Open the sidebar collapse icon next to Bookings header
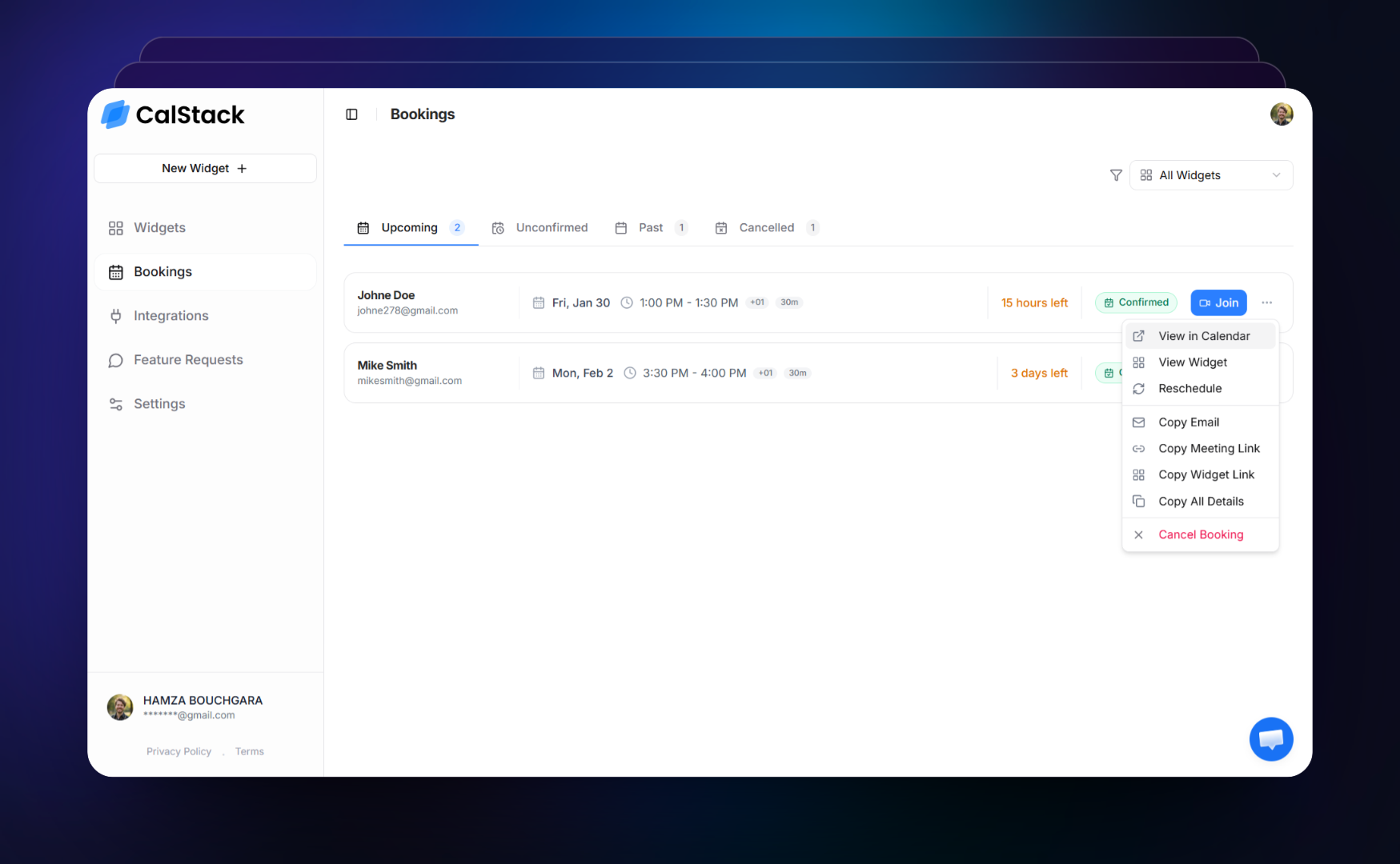Viewport: 1400px width, 864px height. tap(351, 114)
